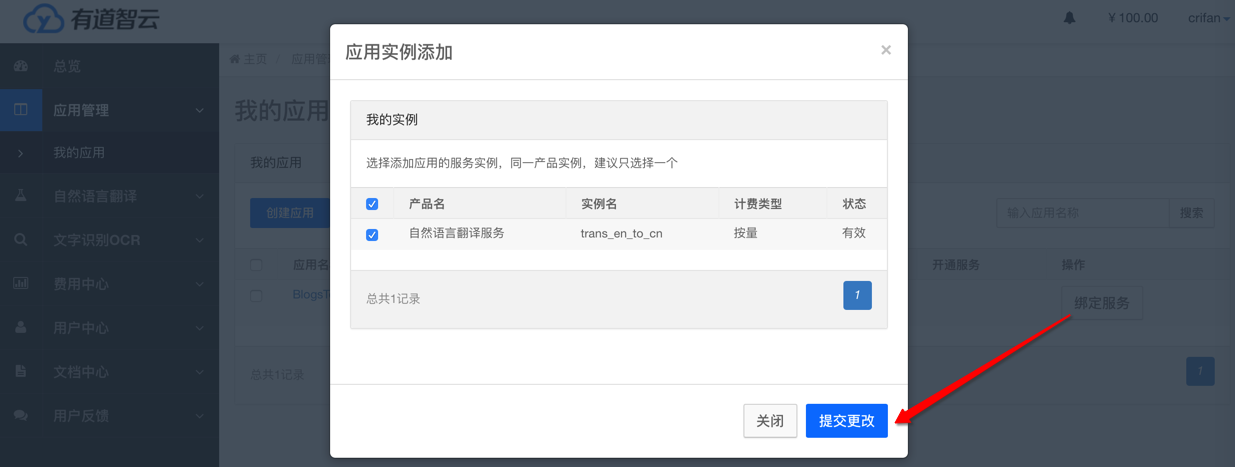Select page 1 in dialog pagination
1235x467 pixels.
pos(857,295)
